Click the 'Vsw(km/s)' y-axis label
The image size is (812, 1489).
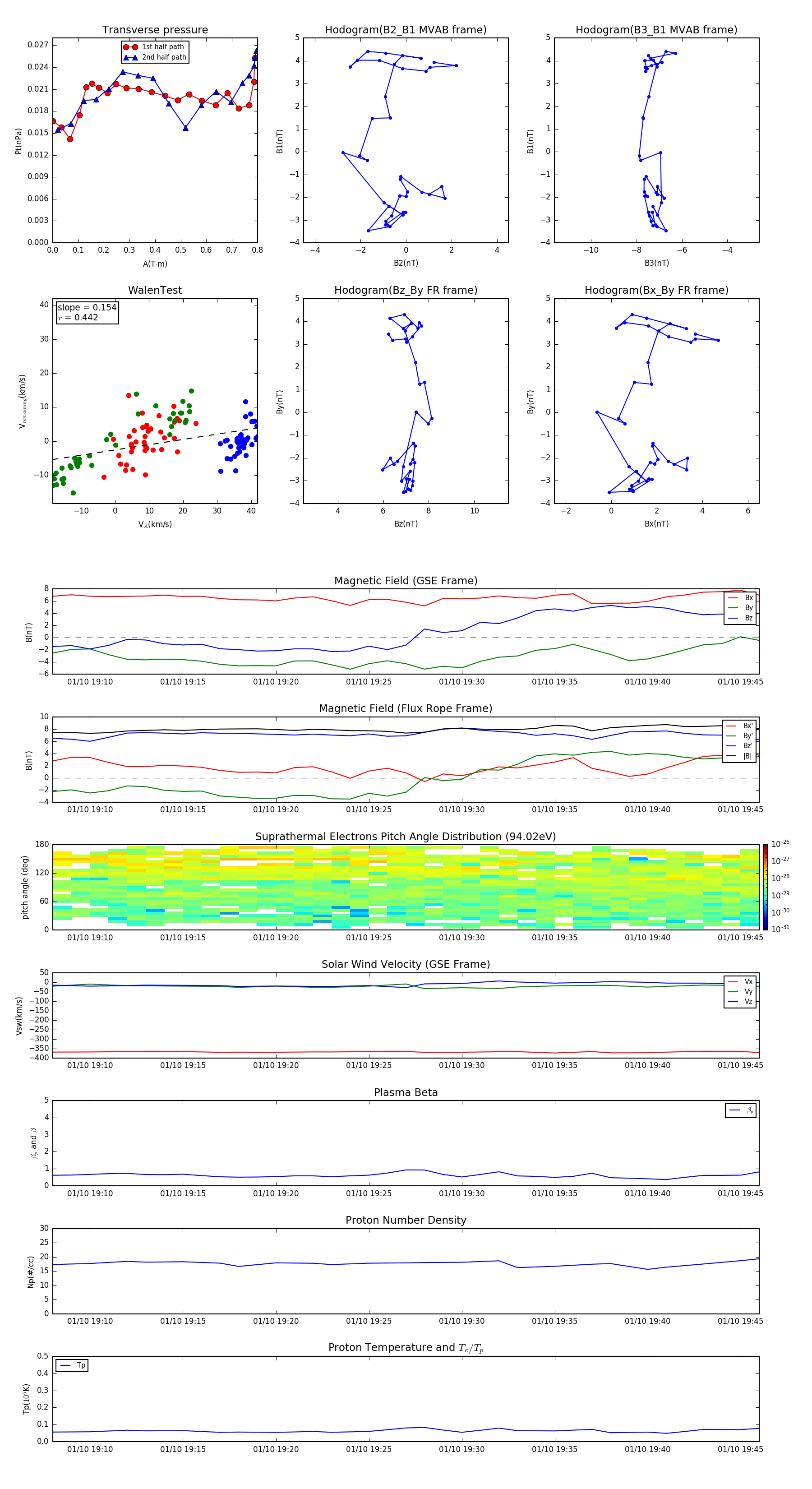[18, 1016]
